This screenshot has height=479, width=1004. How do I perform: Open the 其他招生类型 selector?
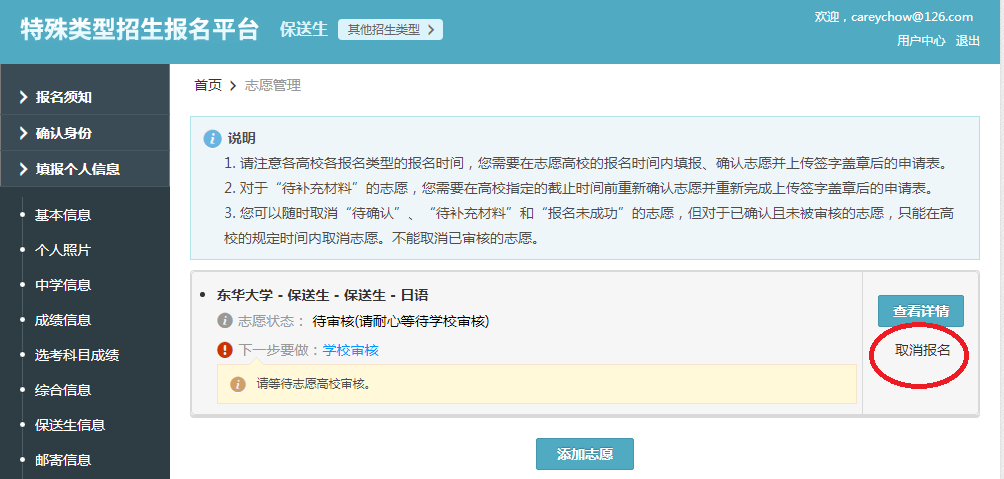pos(390,30)
